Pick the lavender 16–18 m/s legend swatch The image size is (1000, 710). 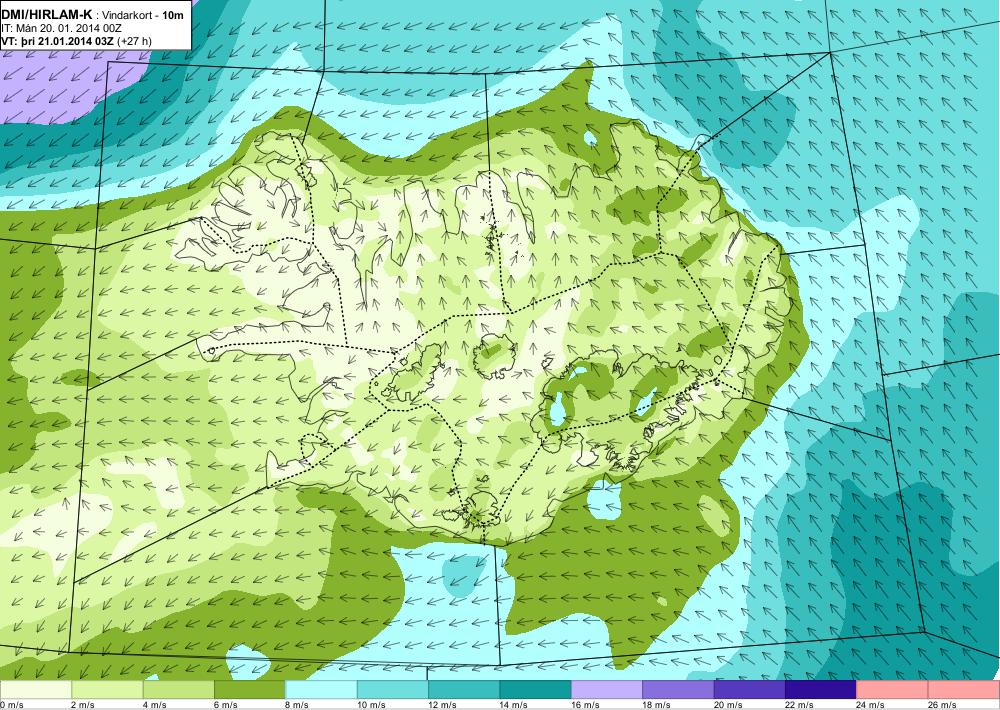click(x=607, y=690)
